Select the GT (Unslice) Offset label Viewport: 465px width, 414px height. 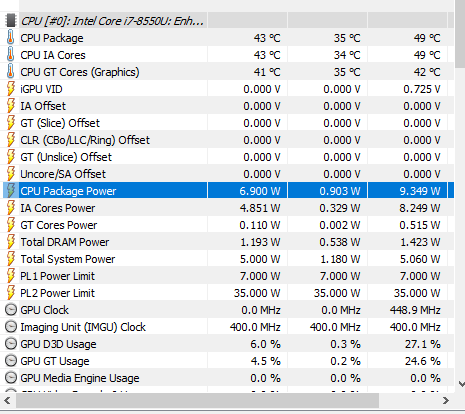(66, 157)
